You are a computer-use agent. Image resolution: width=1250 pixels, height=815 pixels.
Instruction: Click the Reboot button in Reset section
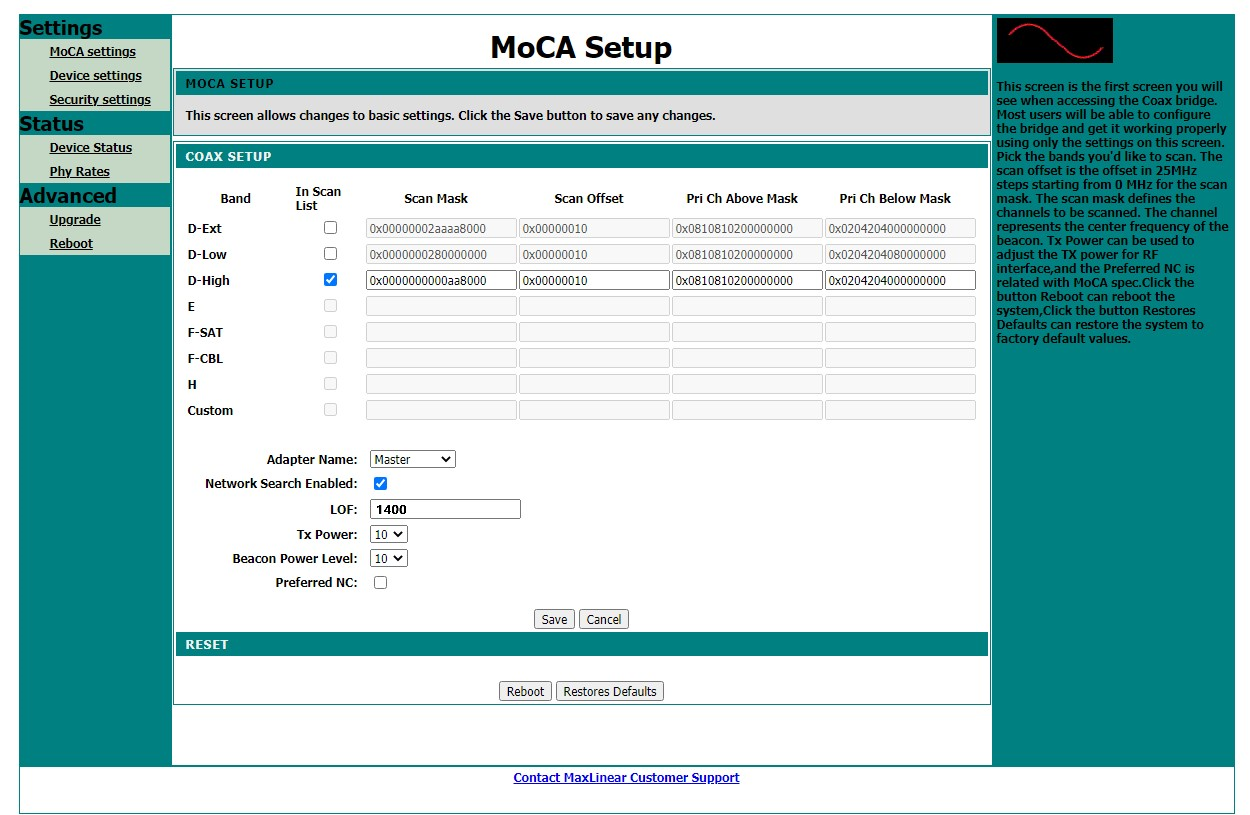click(525, 690)
